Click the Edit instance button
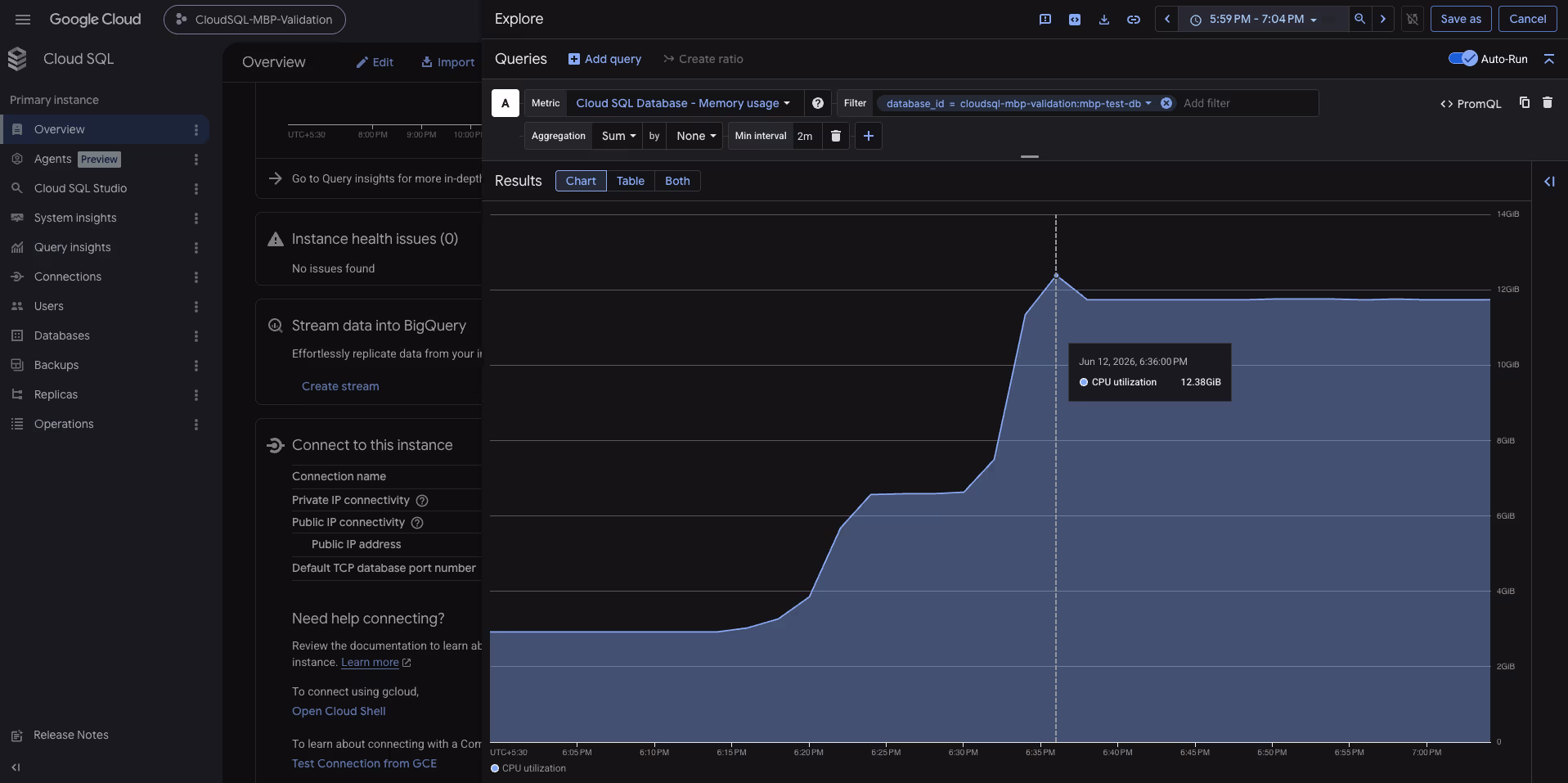Viewport: 1568px width, 783px height. [375, 62]
